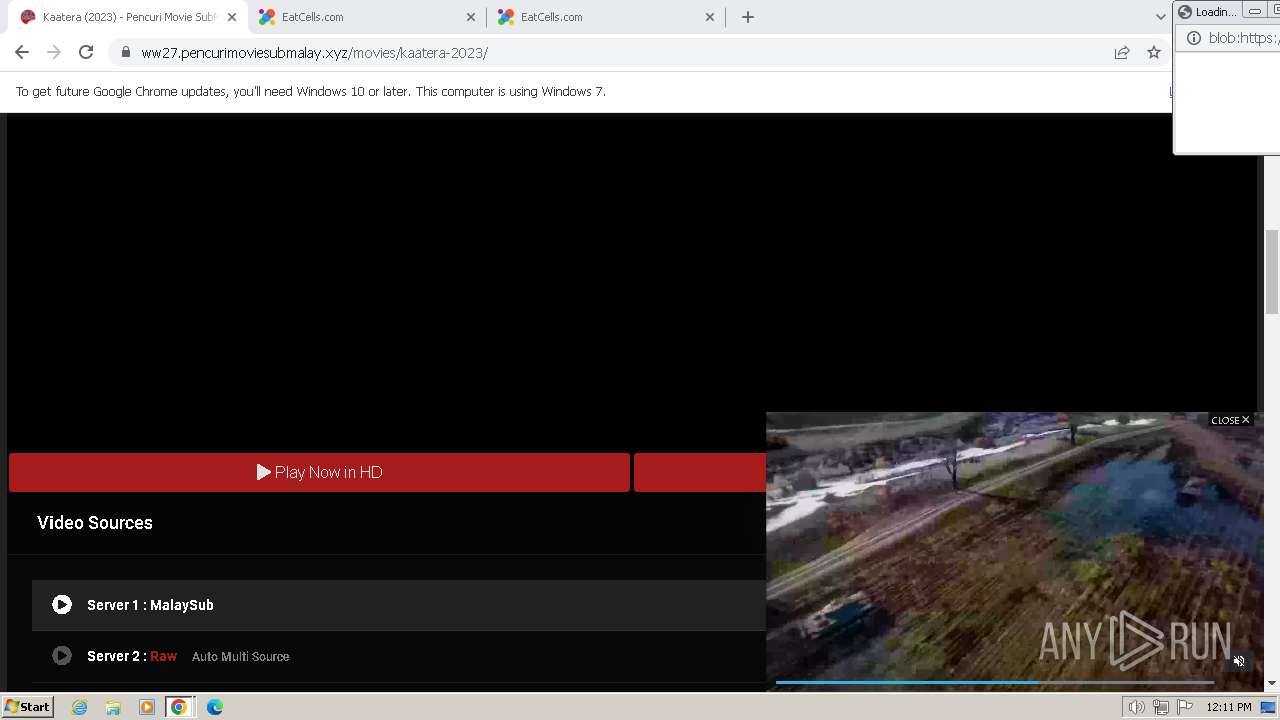Click the forward navigation arrow
The image size is (1280, 720).
[54, 53]
